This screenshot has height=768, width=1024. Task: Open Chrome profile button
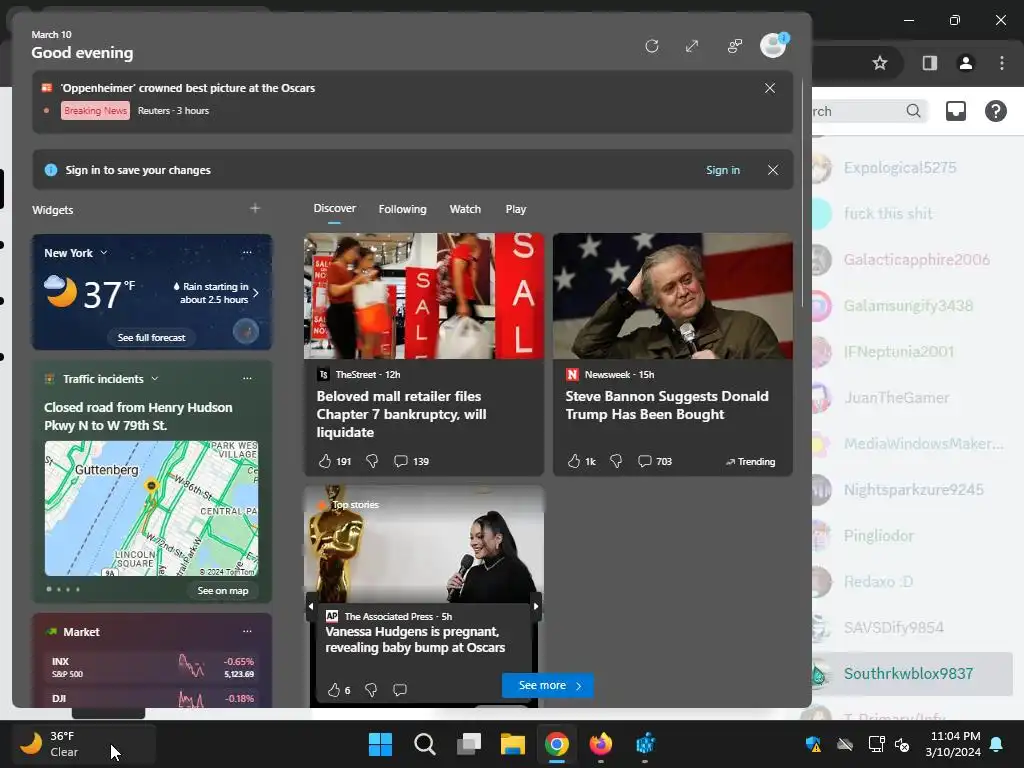click(x=965, y=63)
